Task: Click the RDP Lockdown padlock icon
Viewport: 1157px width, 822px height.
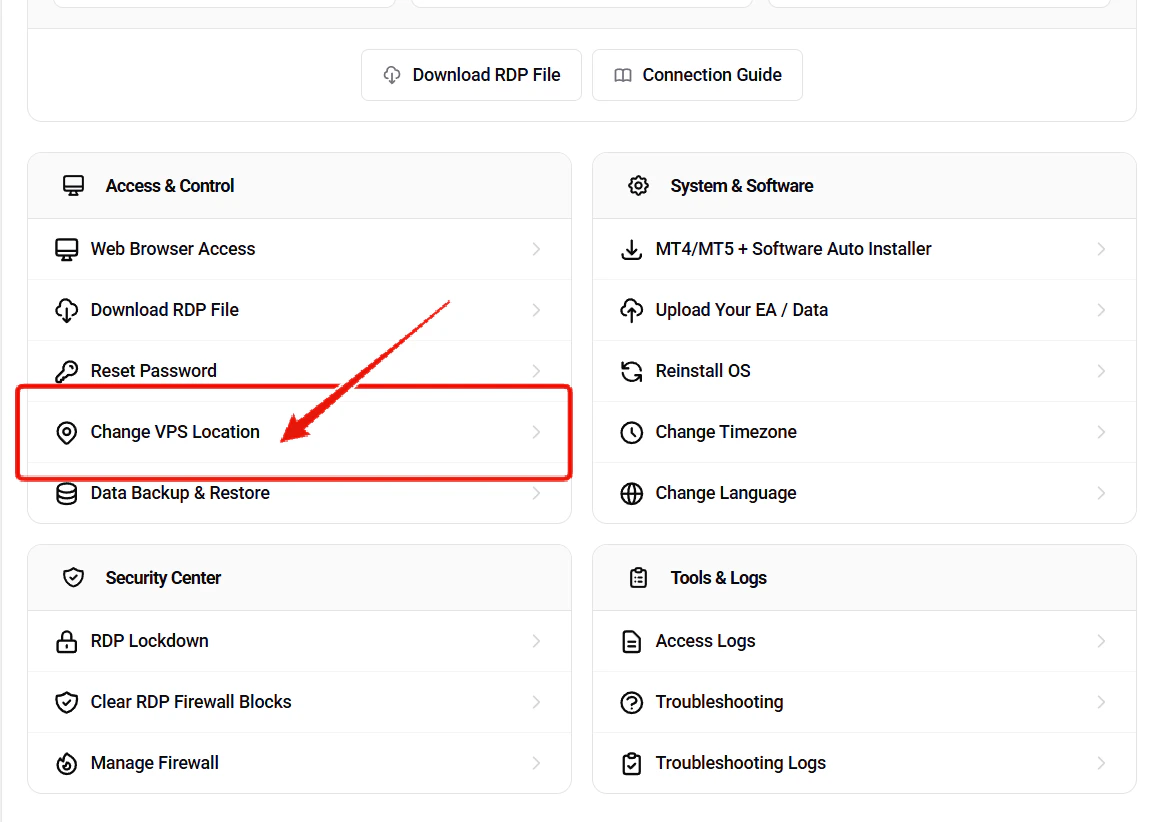Action: click(66, 640)
